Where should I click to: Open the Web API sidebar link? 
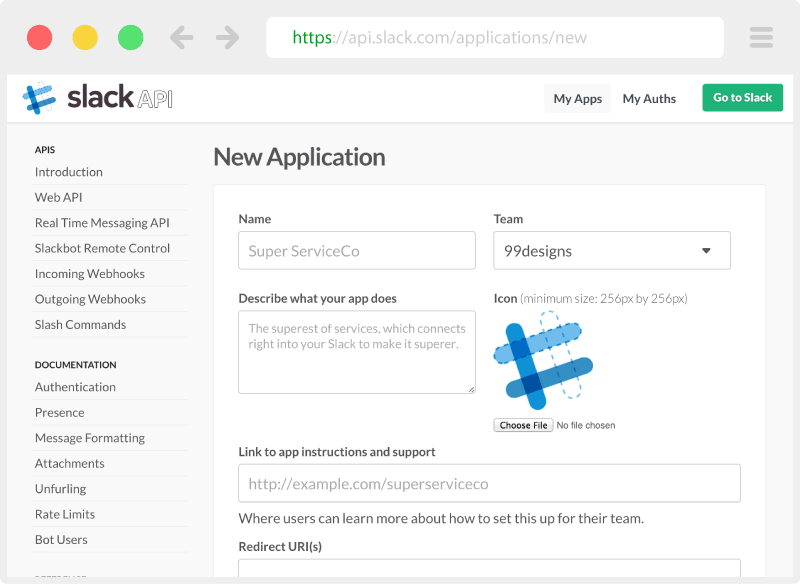58,197
